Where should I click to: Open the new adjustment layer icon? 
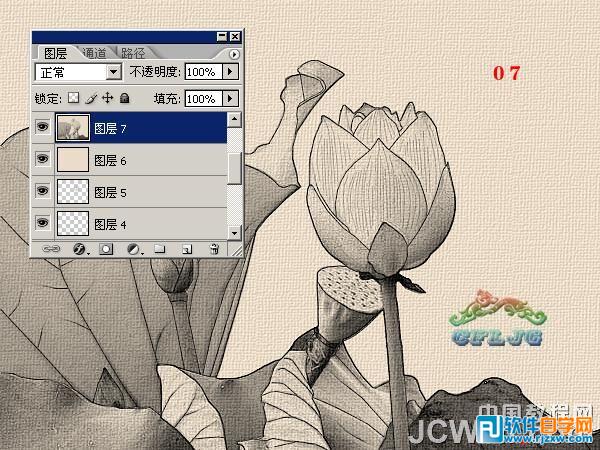pos(134,249)
